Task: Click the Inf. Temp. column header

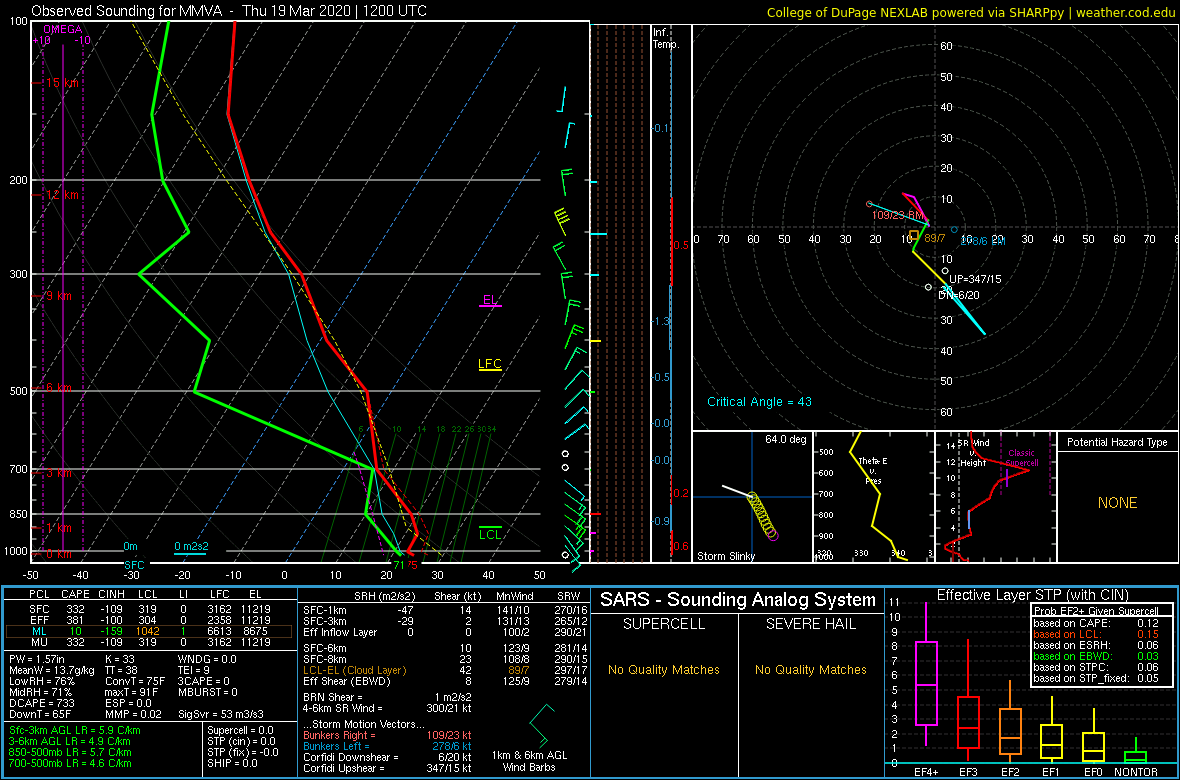Action: click(666, 39)
